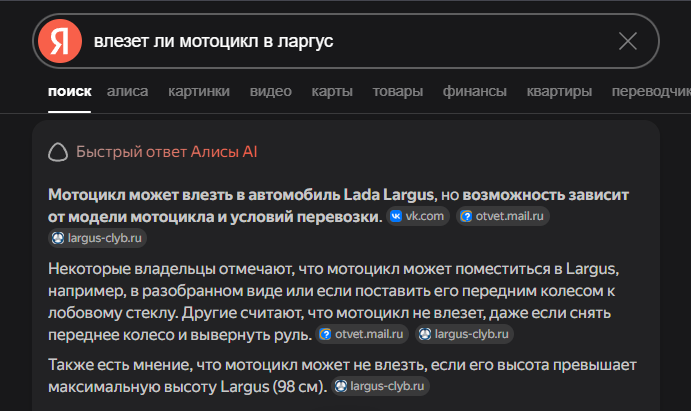Open largus-clyb.ru chip after "(98 см)"
The width and height of the screenshot is (691, 411).
pos(380,386)
